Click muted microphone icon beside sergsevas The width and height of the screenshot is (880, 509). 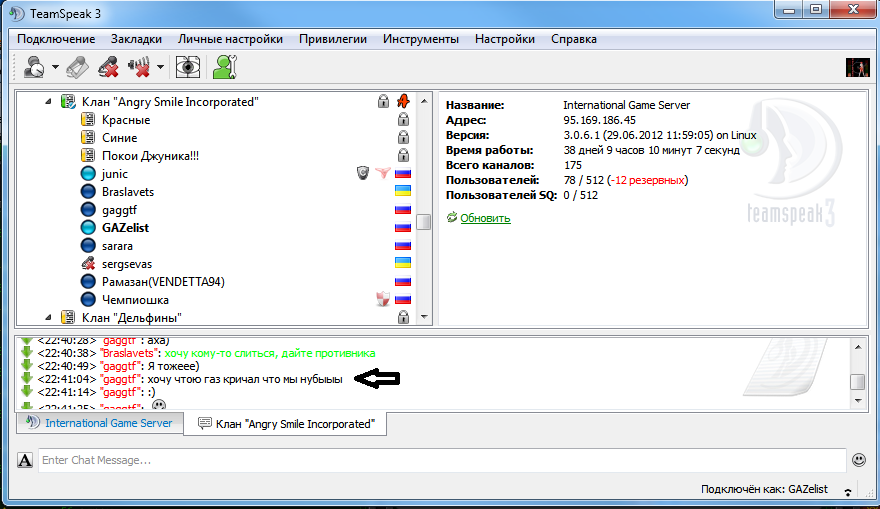[88, 263]
